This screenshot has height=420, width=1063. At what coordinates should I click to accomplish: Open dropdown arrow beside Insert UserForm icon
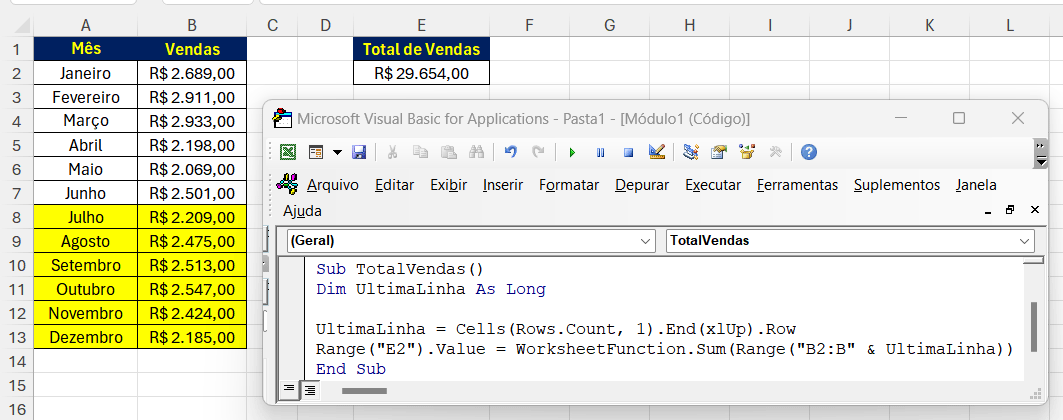point(337,152)
